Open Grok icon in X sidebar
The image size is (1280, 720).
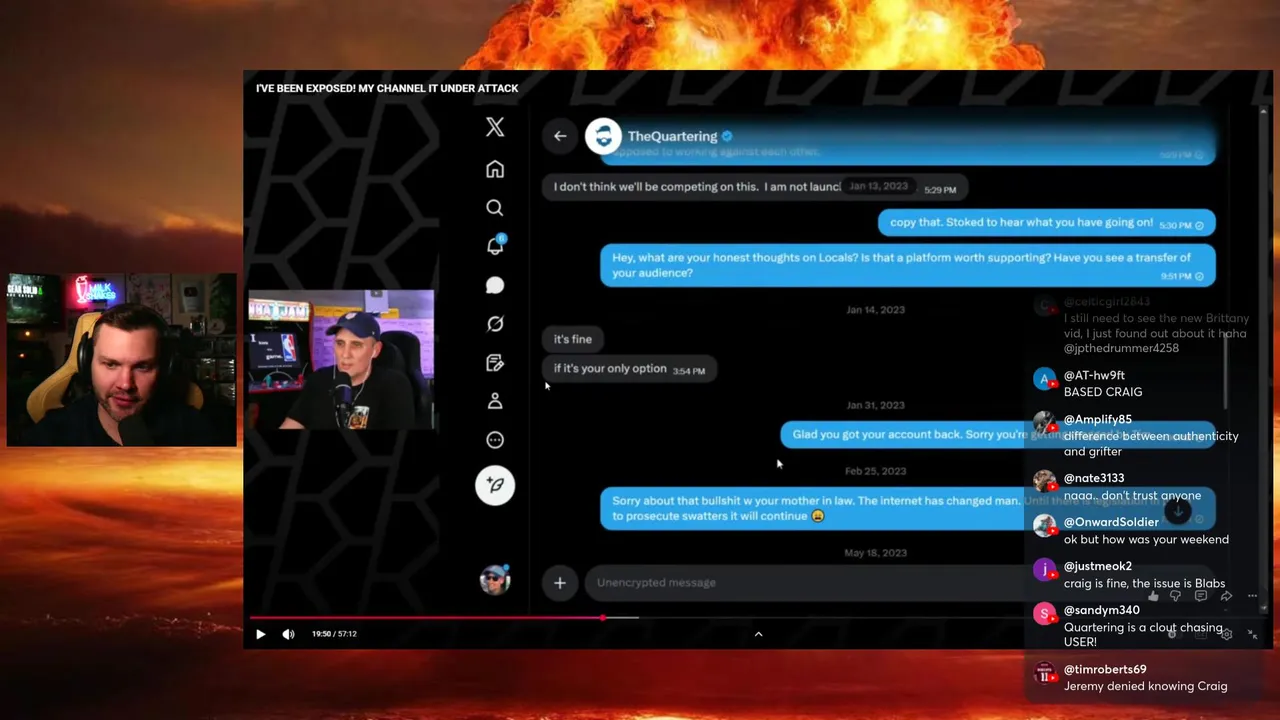(495, 324)
